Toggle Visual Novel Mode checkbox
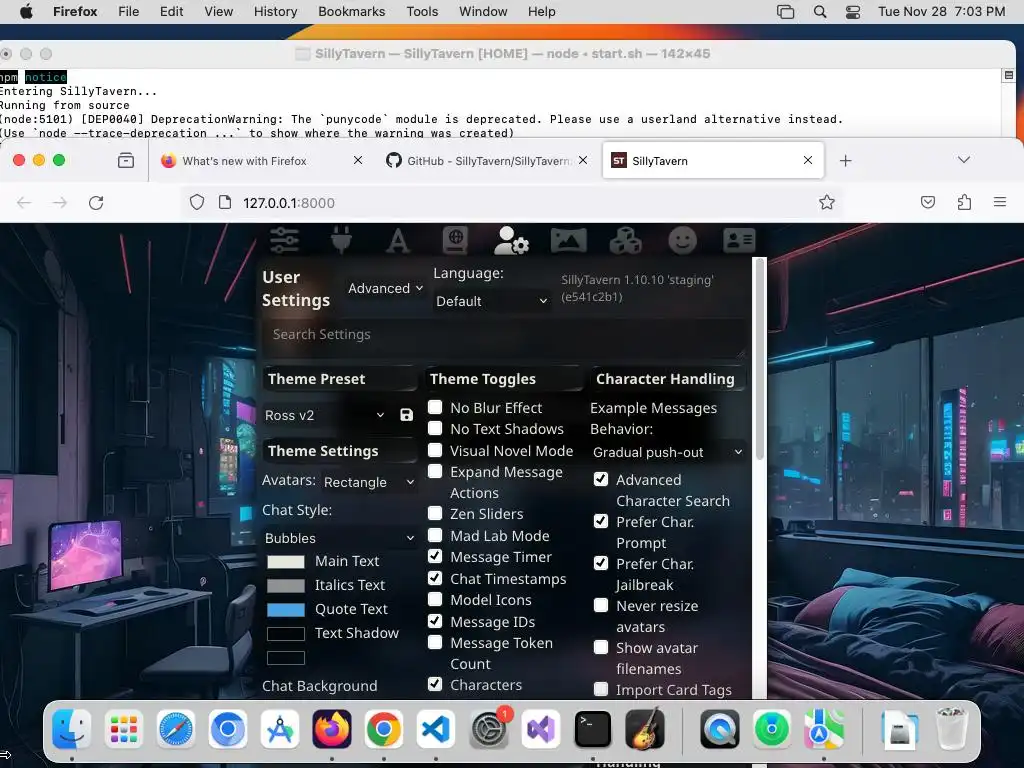This screenshot has width=1024, height=768. click(x=435, y=450)
